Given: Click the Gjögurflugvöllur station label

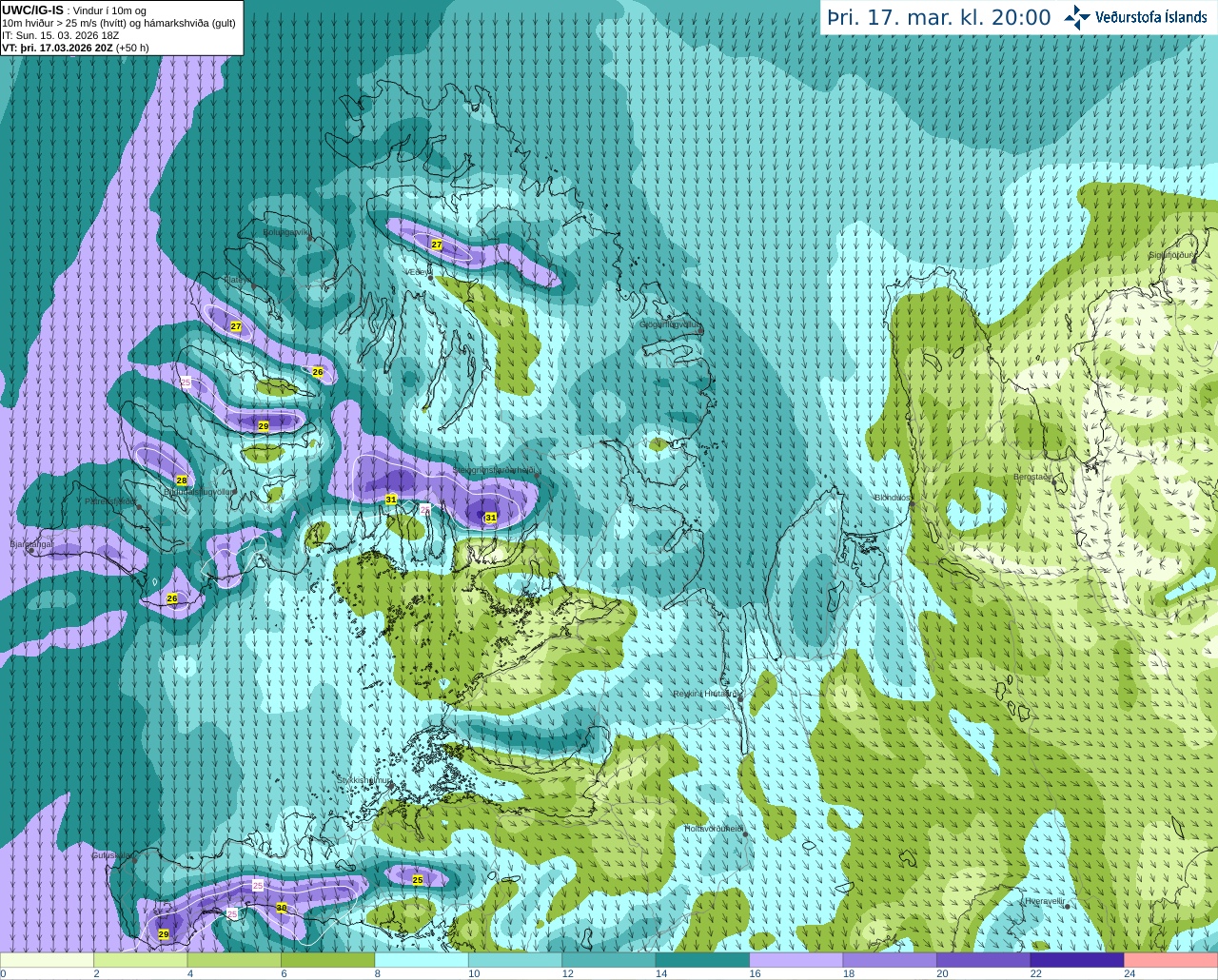Looking at the screenshot, I should (670, 324).
